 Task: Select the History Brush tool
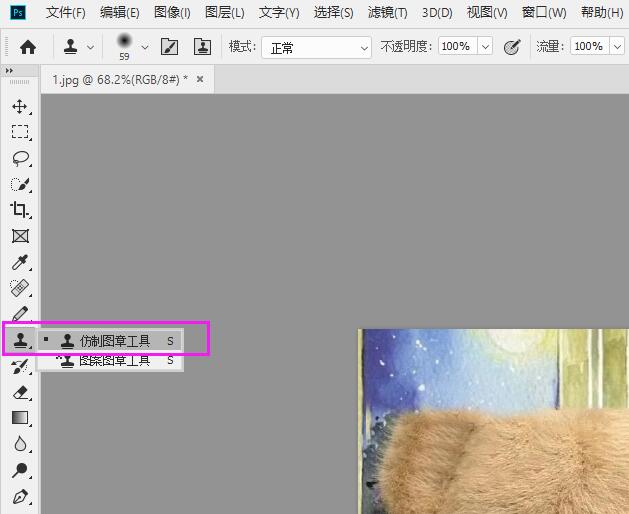(x=20, y=366)
